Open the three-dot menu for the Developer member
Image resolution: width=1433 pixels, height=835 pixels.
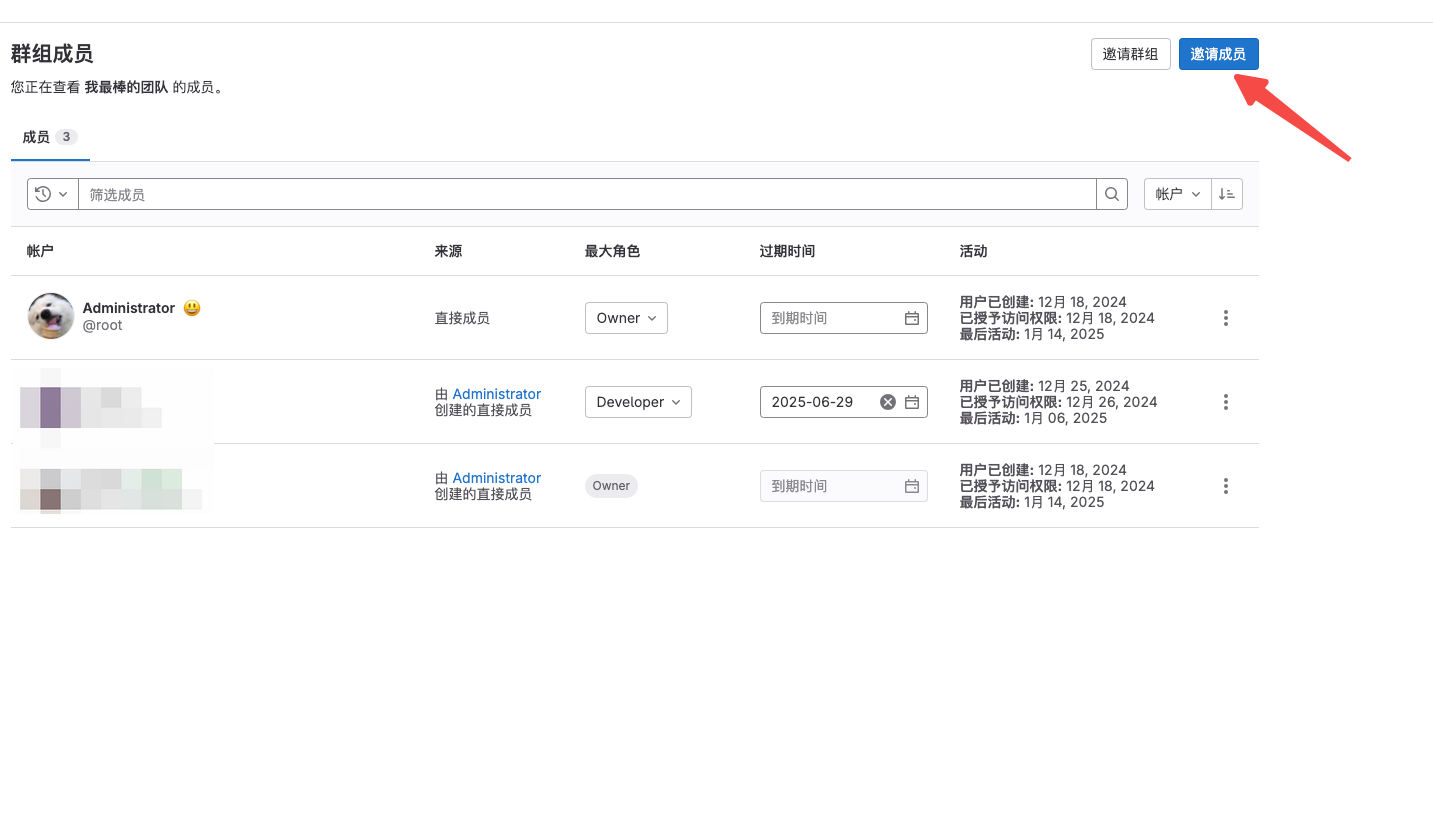(1226, 402)
